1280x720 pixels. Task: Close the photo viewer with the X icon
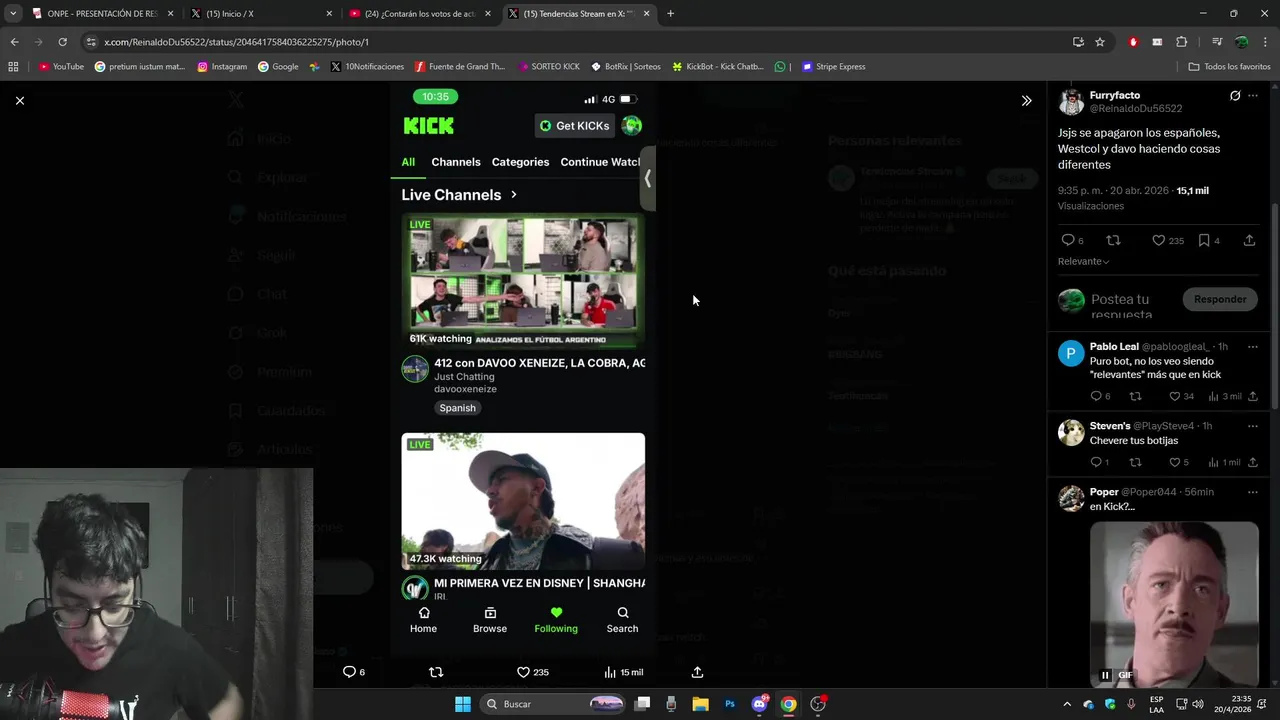point(19,100)
